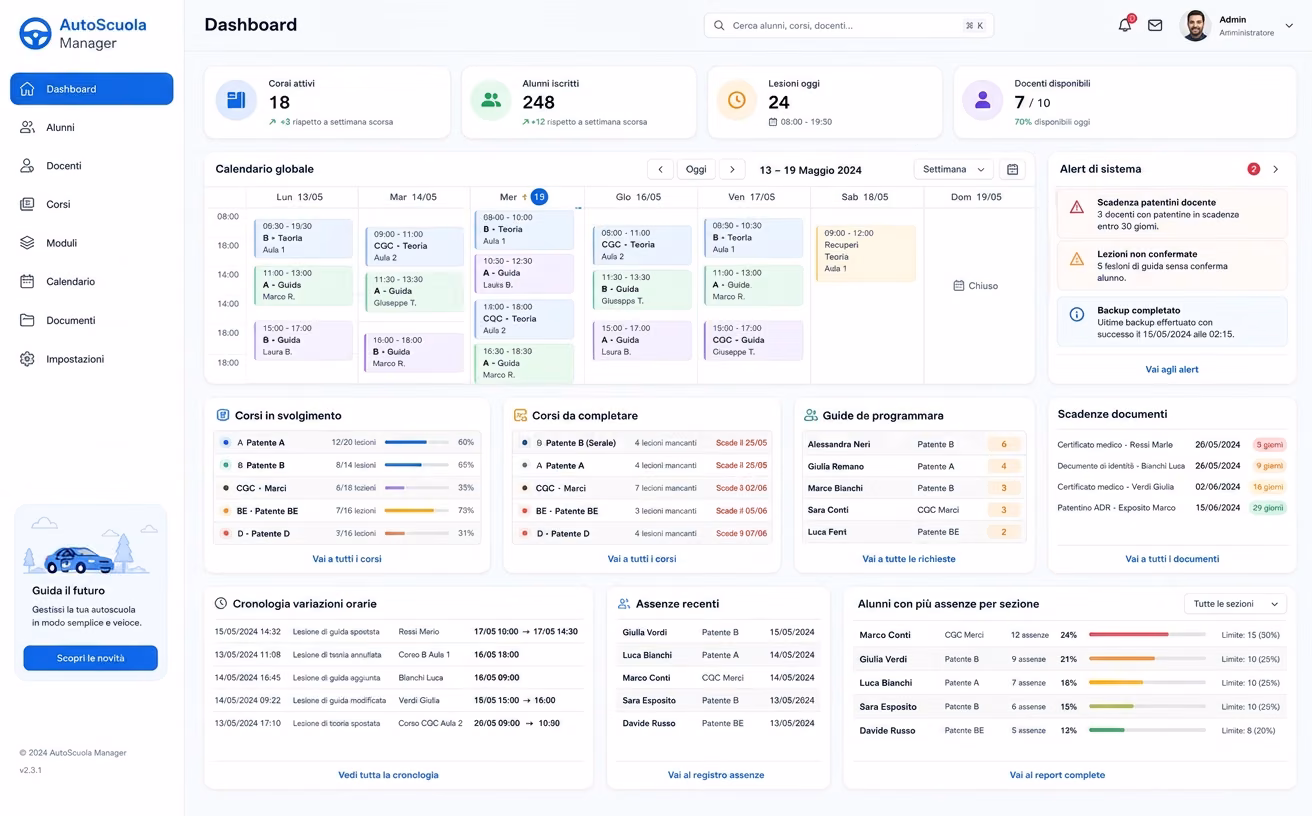
Task: Open the notifications bell
Action: (x=1125, y=25)
